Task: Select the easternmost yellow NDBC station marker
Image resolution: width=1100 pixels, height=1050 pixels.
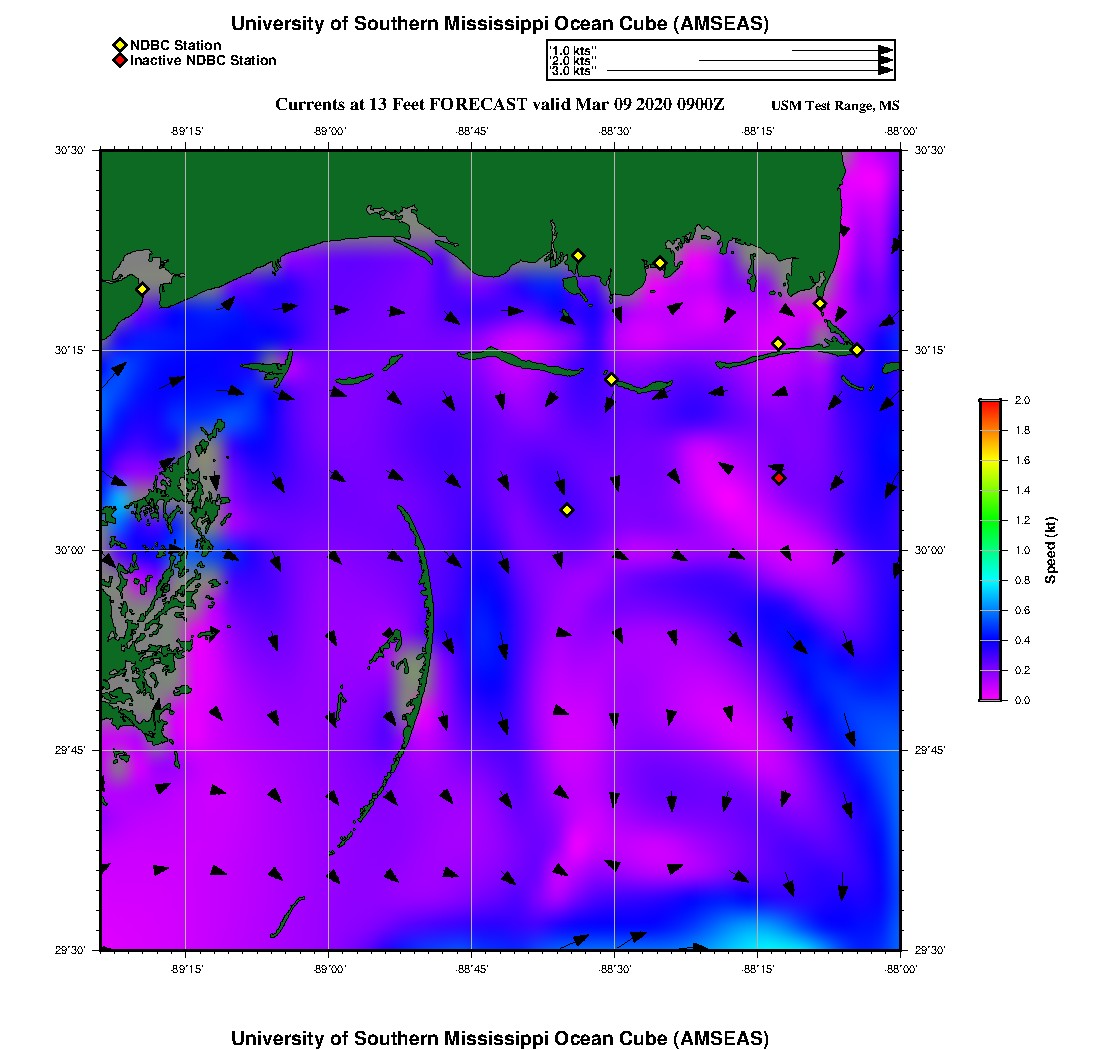Action: 857,350
